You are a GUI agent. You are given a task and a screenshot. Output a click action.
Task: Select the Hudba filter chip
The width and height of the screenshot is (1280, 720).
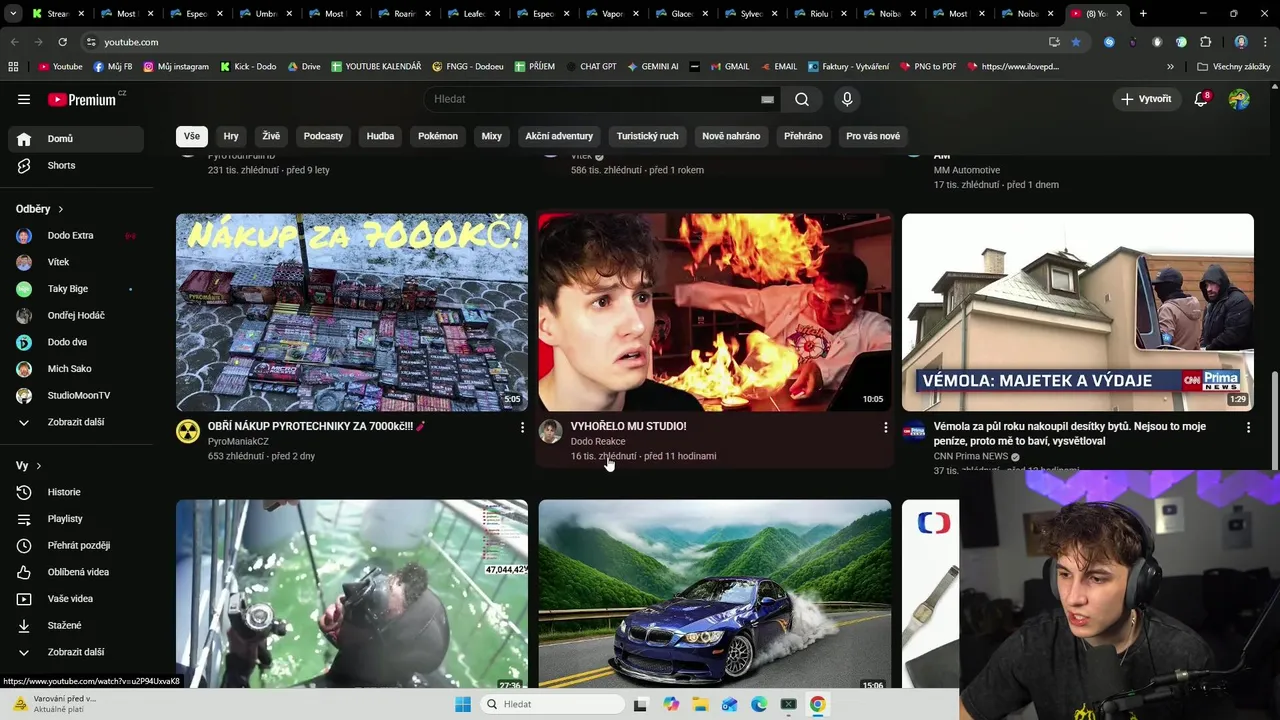click(380, 136)
